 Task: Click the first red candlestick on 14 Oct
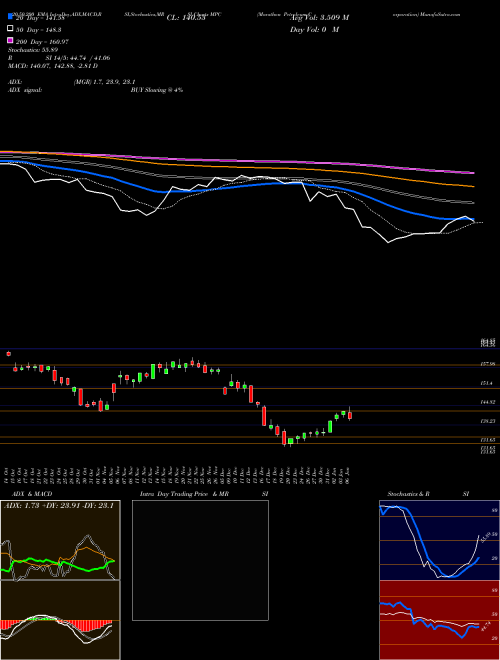tap(8, 354)
